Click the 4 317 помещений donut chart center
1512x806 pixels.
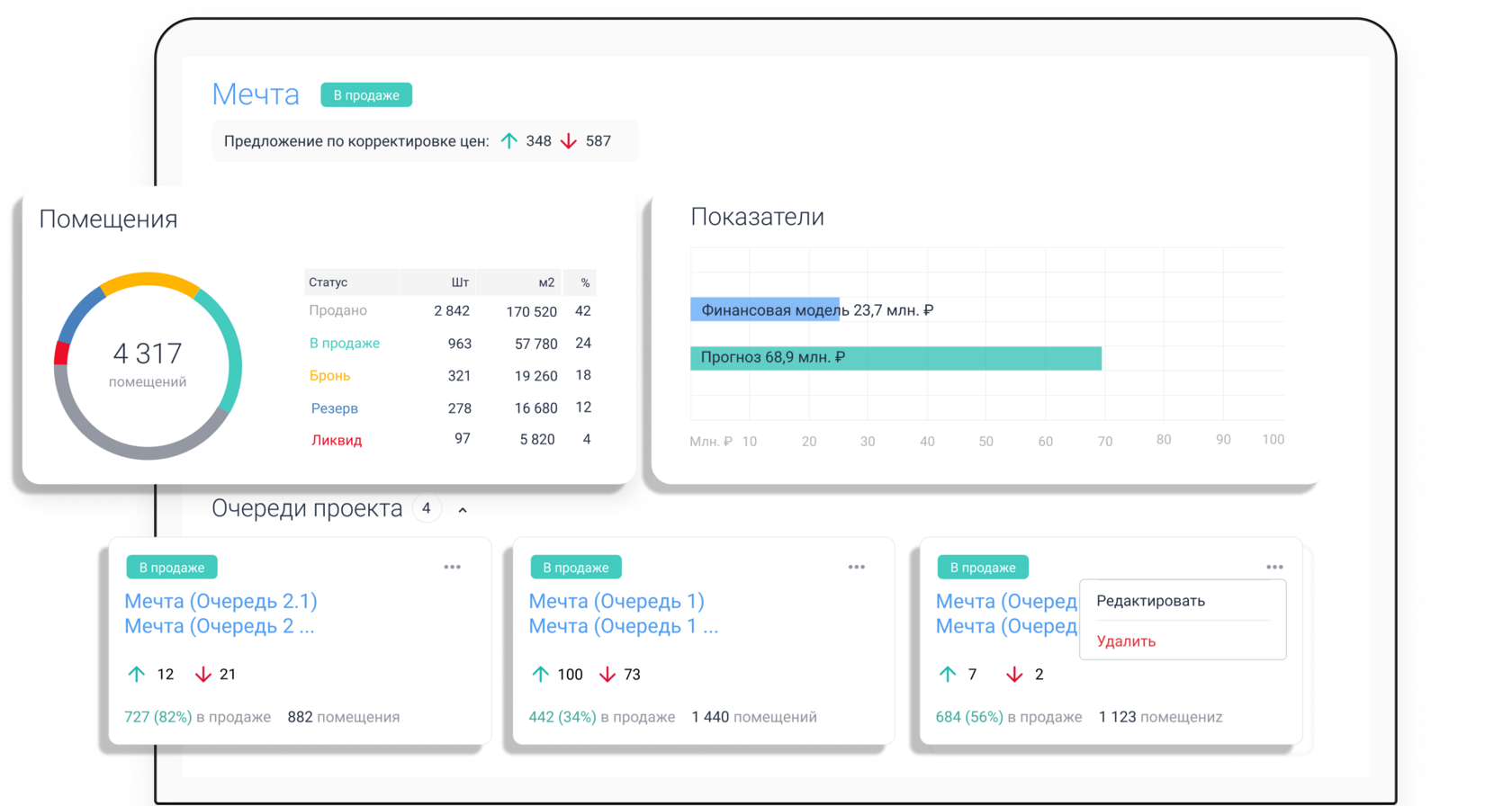point(148,364)
